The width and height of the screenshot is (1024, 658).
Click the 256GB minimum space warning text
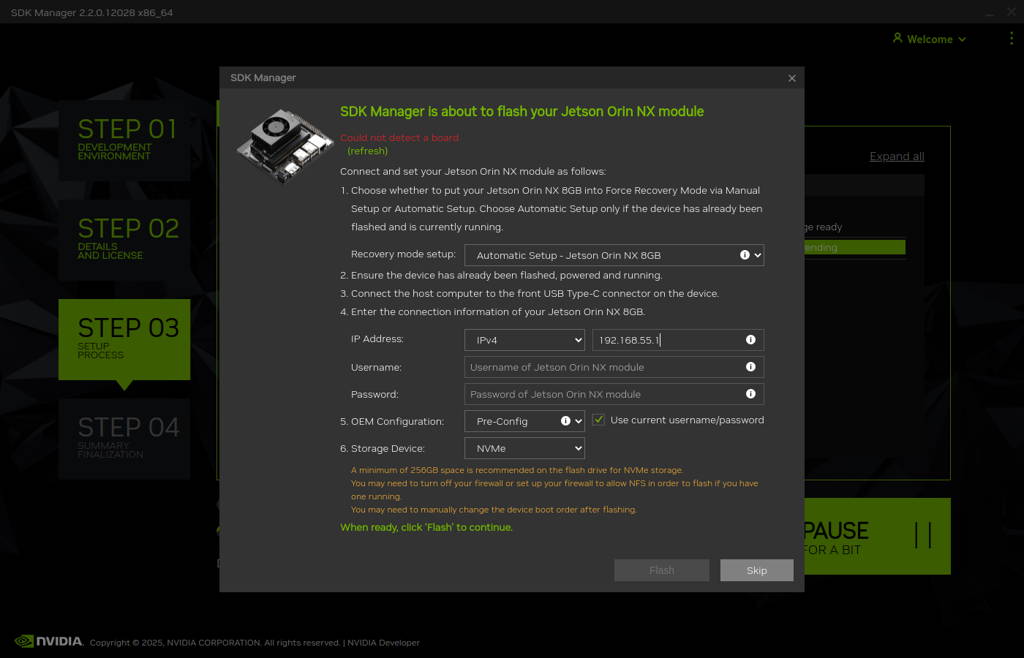pyautogui.click(x=517, y=470)
